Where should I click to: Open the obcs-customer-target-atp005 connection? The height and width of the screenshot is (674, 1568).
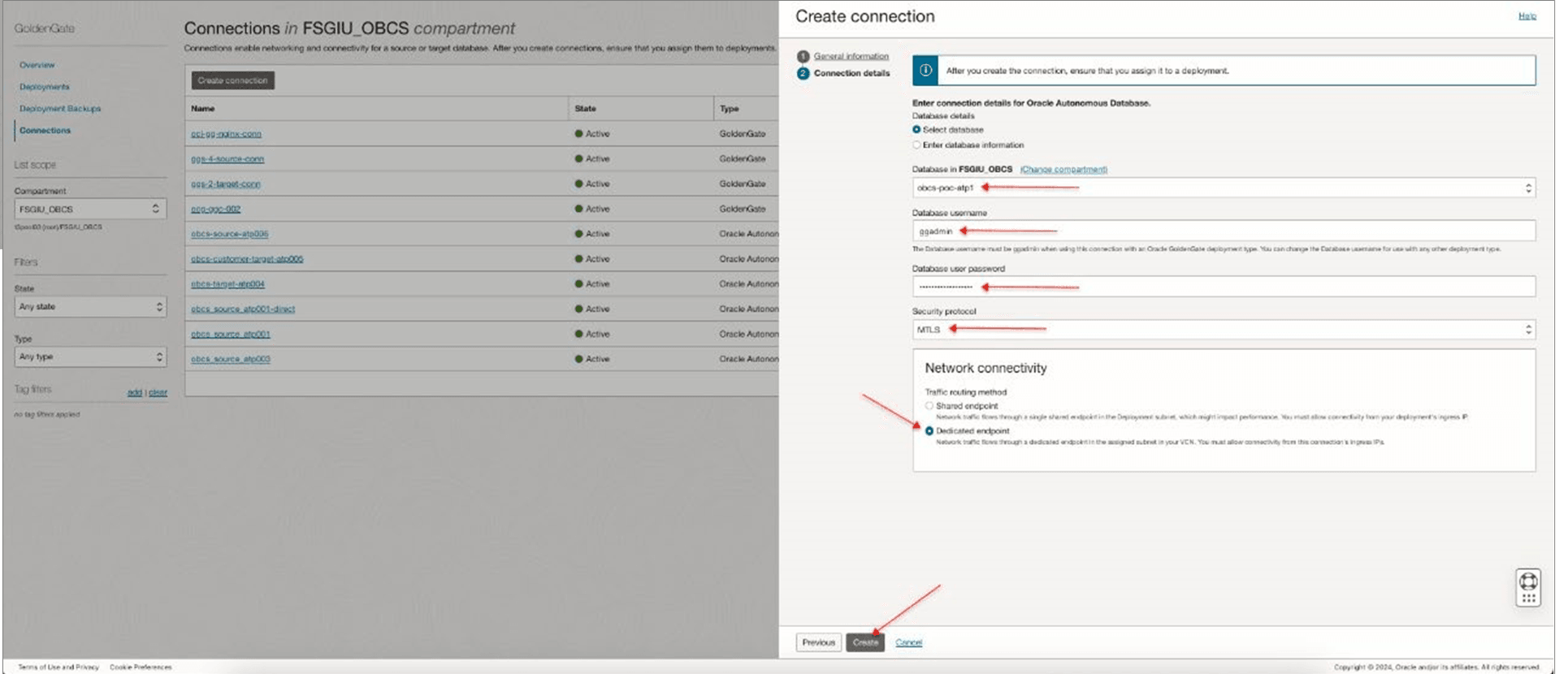point(247,259)
